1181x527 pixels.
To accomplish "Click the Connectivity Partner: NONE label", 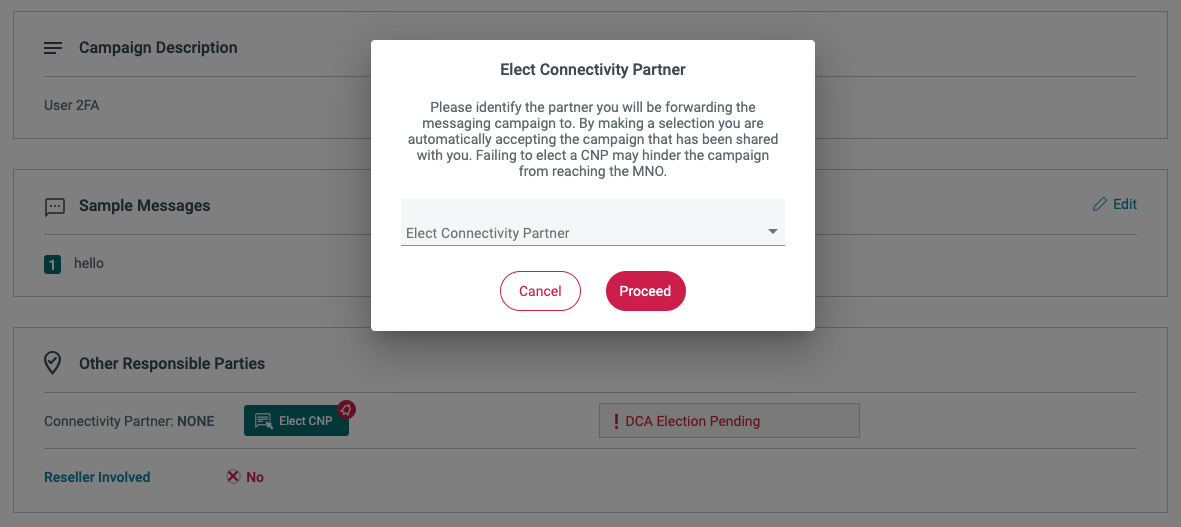I will pos(129,421).
